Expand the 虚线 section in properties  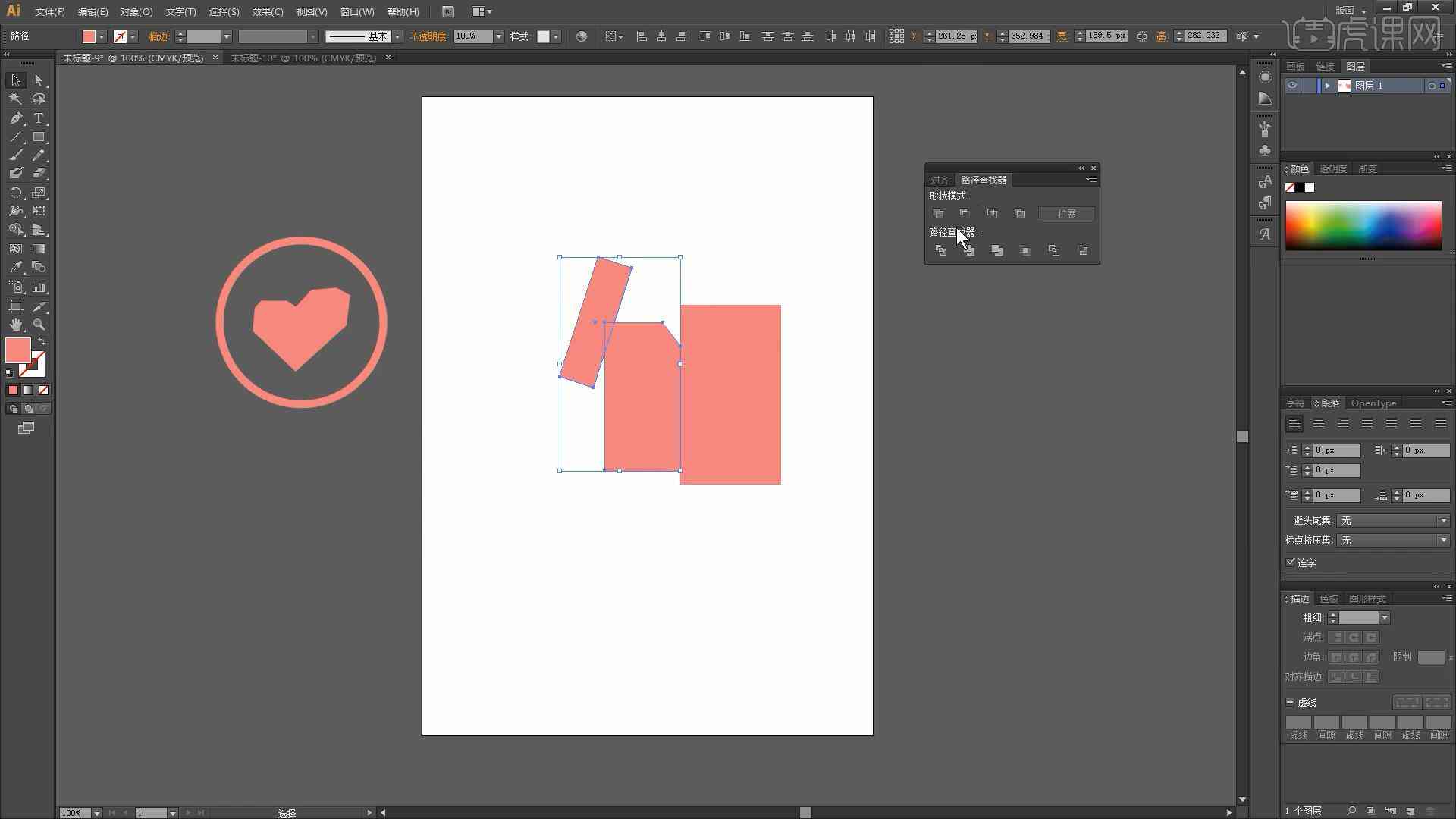[1289, 702]
